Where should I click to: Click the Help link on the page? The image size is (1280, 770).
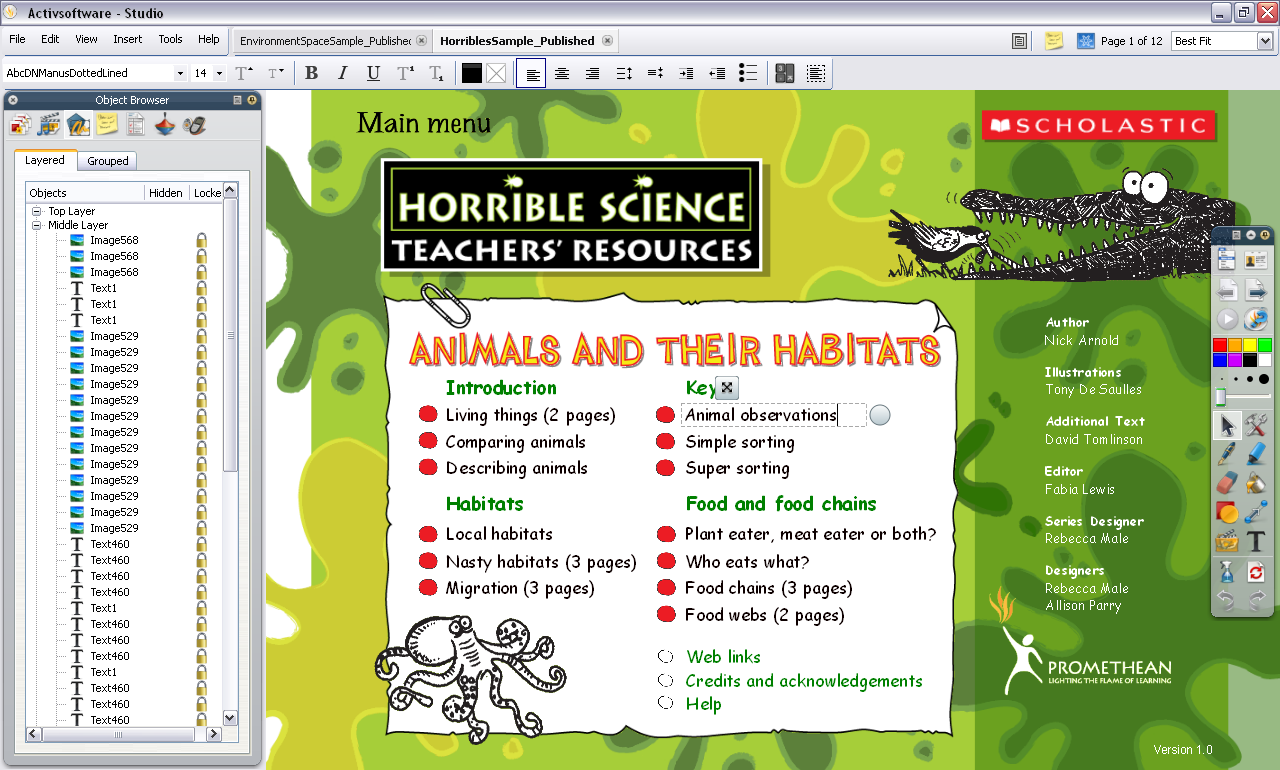click(x=703, y=704)
